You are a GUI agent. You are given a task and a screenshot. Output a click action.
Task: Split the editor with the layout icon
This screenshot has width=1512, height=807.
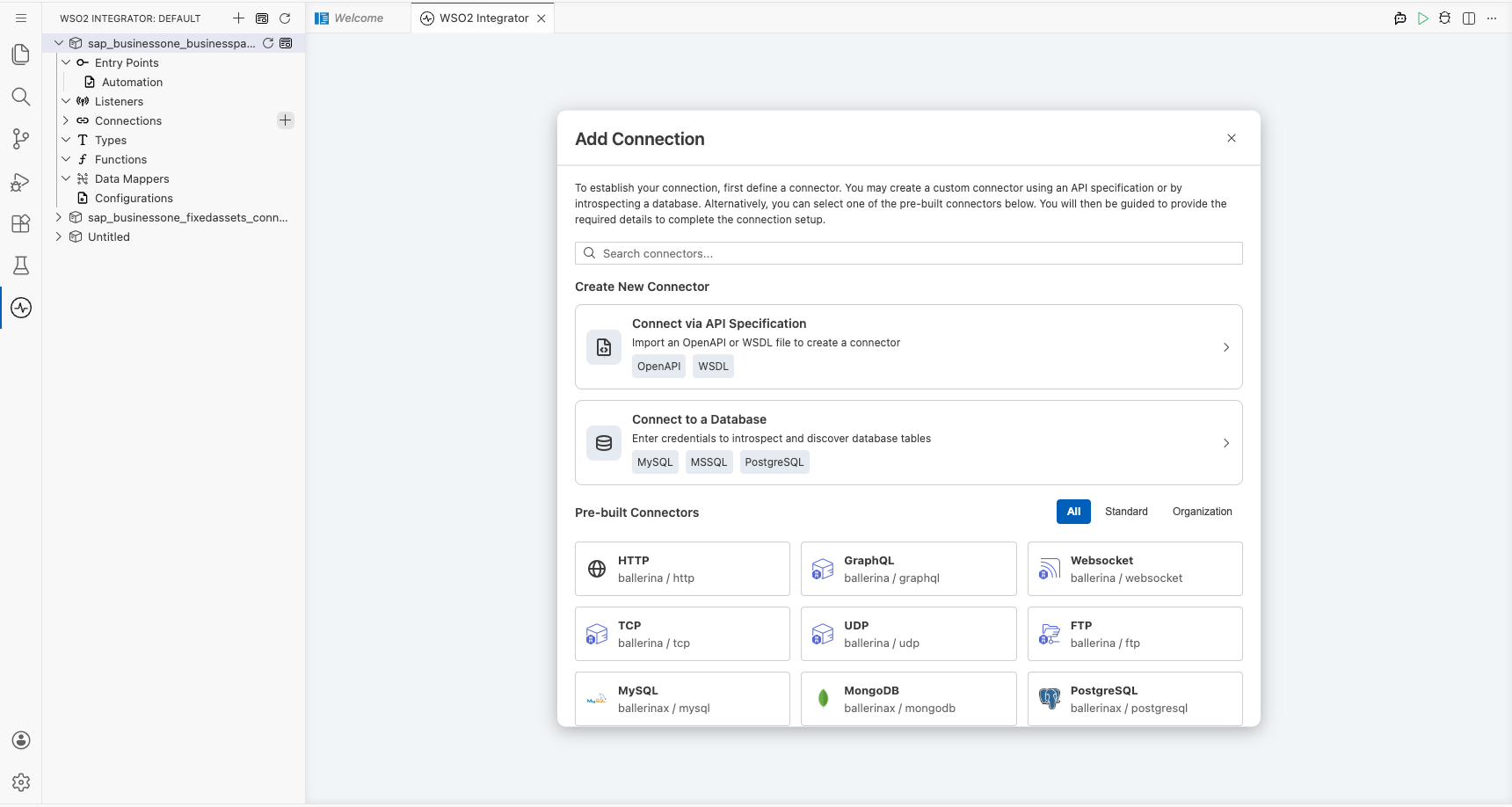[1469, 18]
